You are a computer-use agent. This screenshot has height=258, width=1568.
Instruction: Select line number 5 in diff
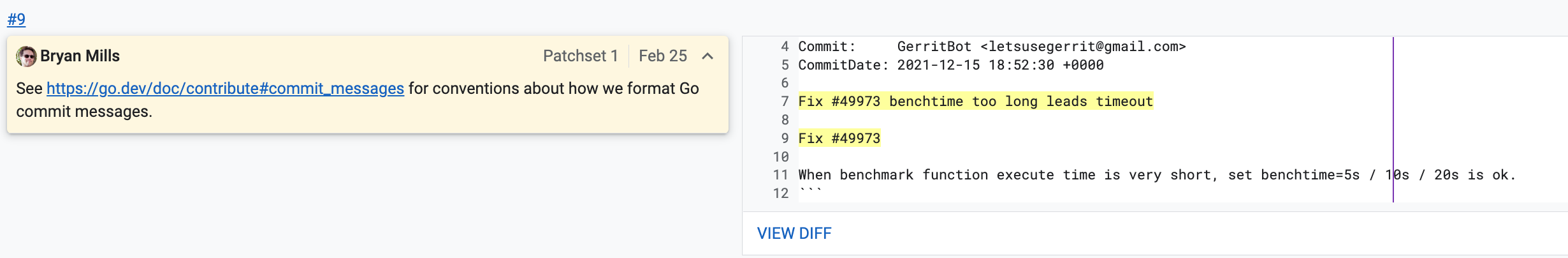[785, 65]
